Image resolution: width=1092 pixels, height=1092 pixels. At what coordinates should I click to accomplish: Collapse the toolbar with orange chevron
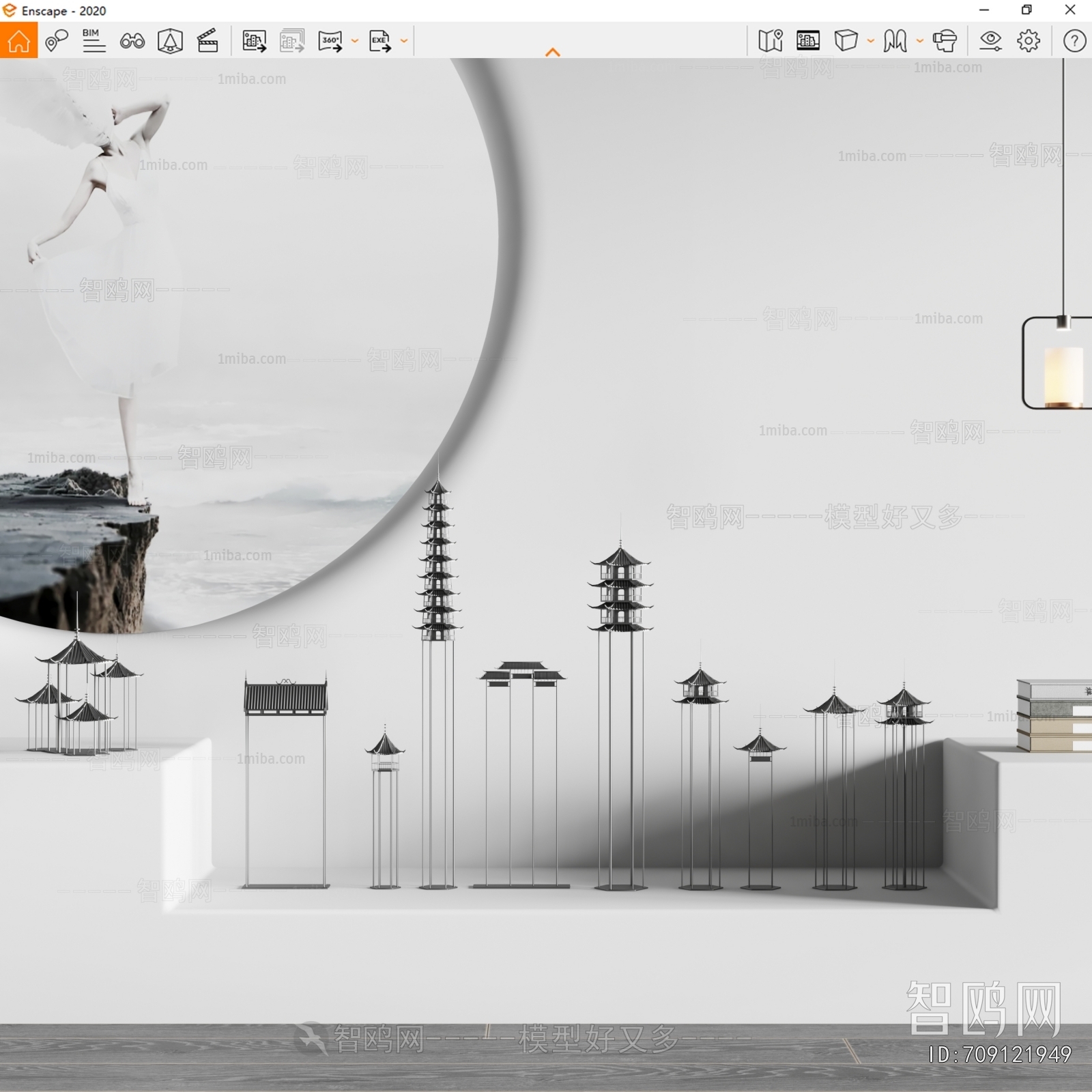coord(553,52)
